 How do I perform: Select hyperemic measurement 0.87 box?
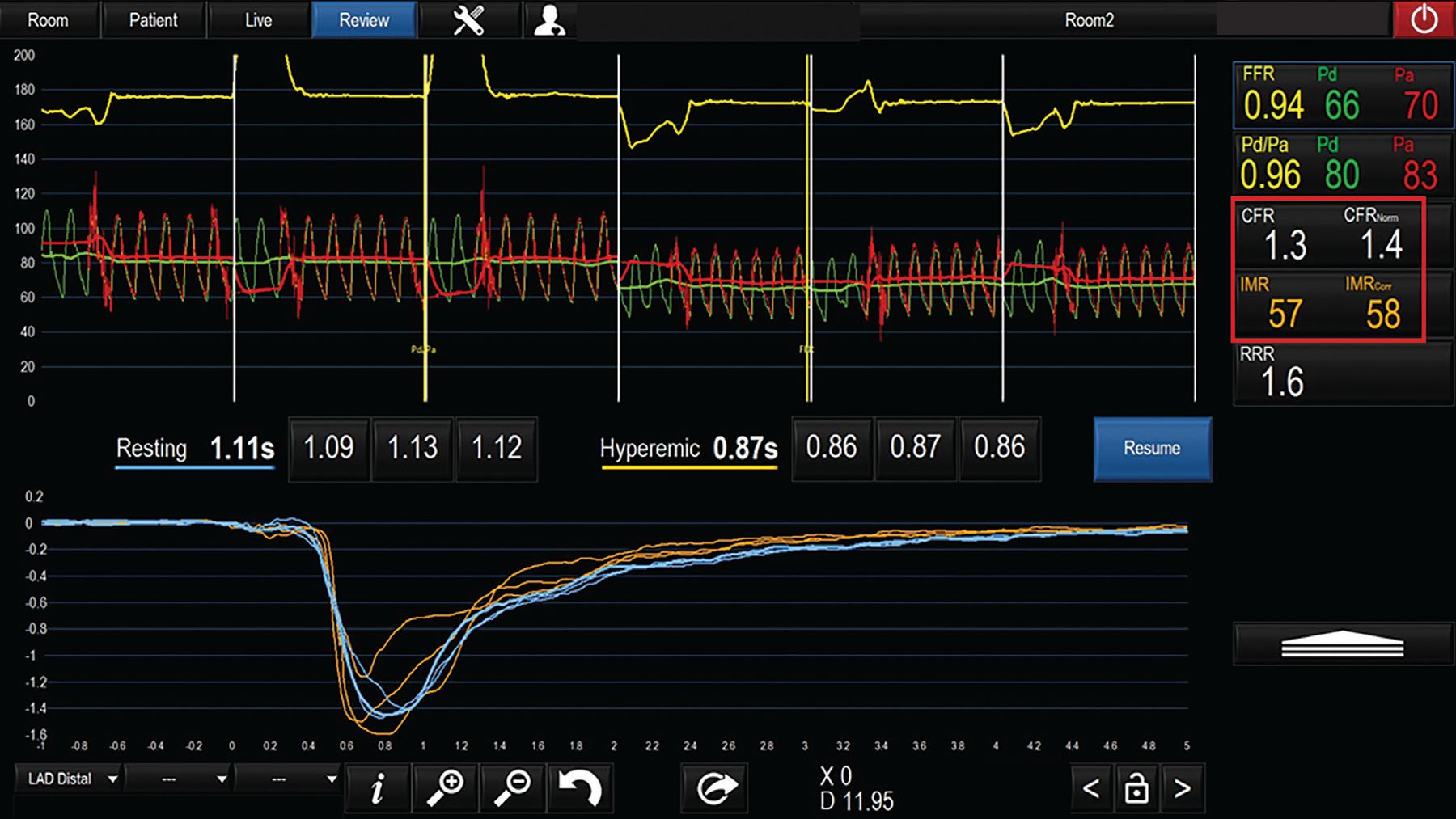pos(916,448)
